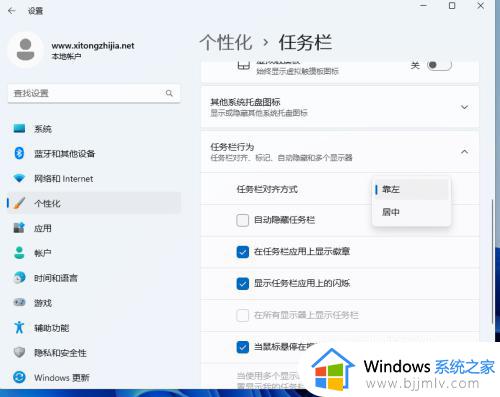Check 自动隐藏任务栏 checkbox
The width and height of the screenshot is (500, 397).
[243, 220]
